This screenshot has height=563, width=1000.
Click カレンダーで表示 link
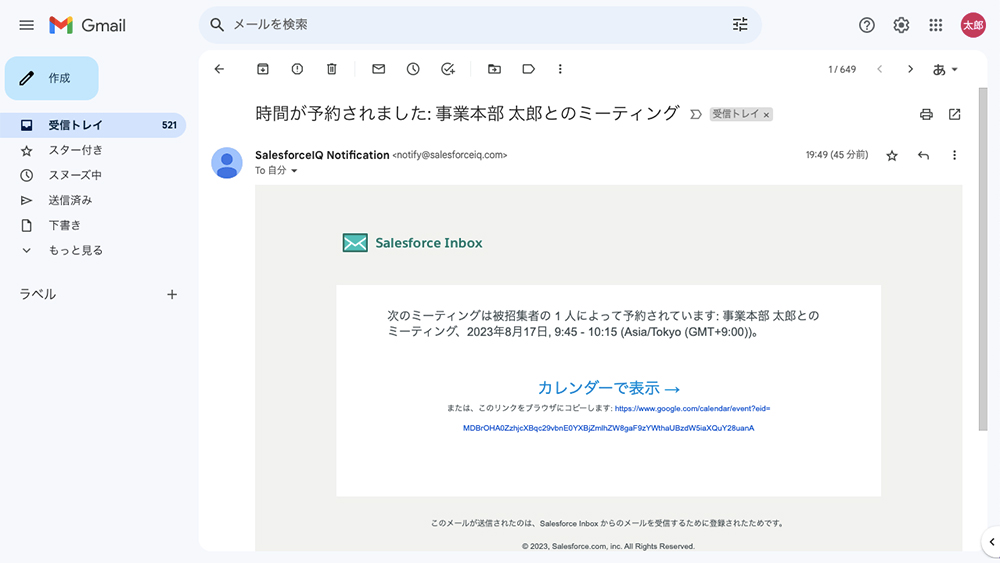(x=609, y=388)
